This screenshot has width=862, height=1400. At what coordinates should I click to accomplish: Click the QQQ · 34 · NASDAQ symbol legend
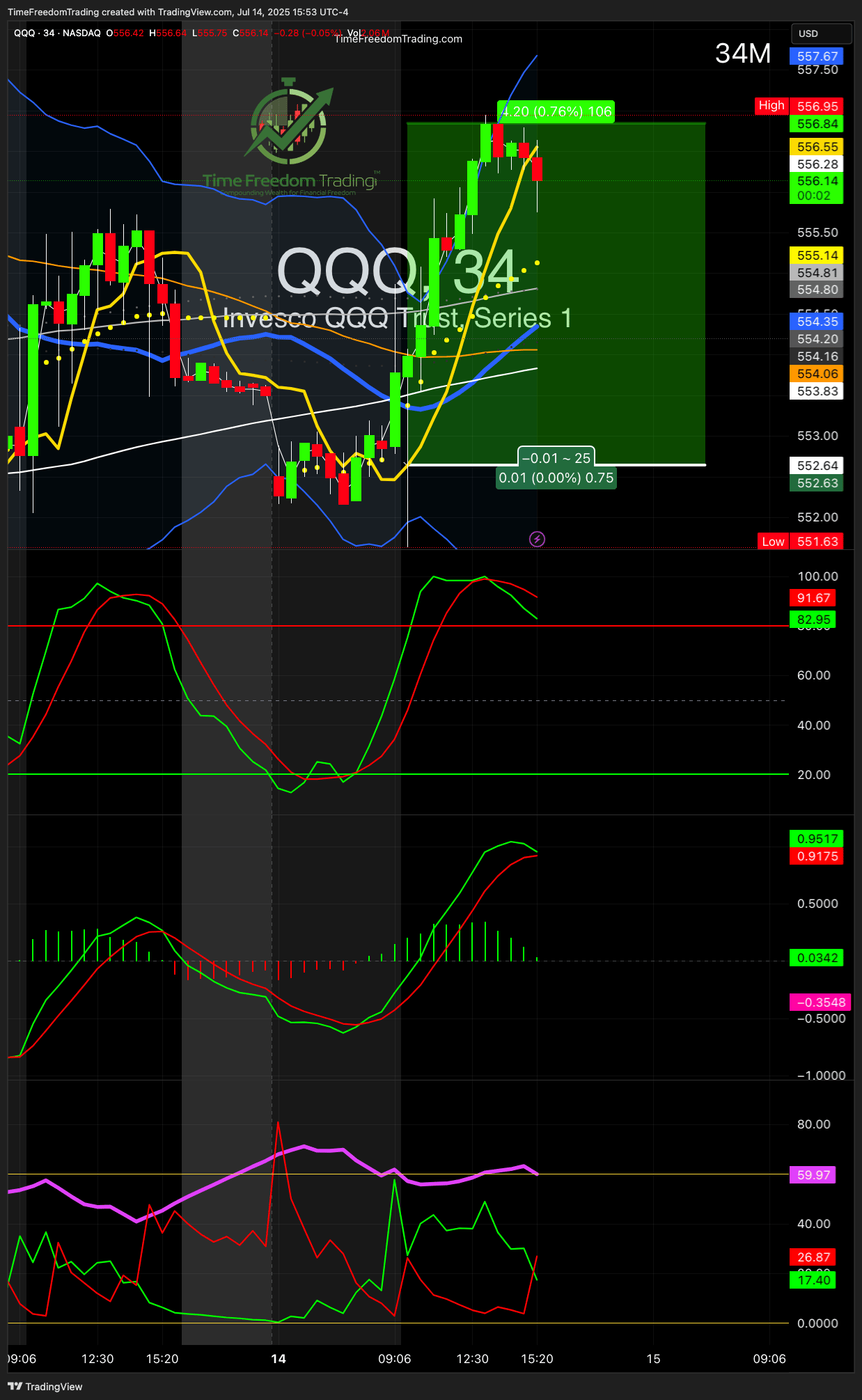[57, 33]
